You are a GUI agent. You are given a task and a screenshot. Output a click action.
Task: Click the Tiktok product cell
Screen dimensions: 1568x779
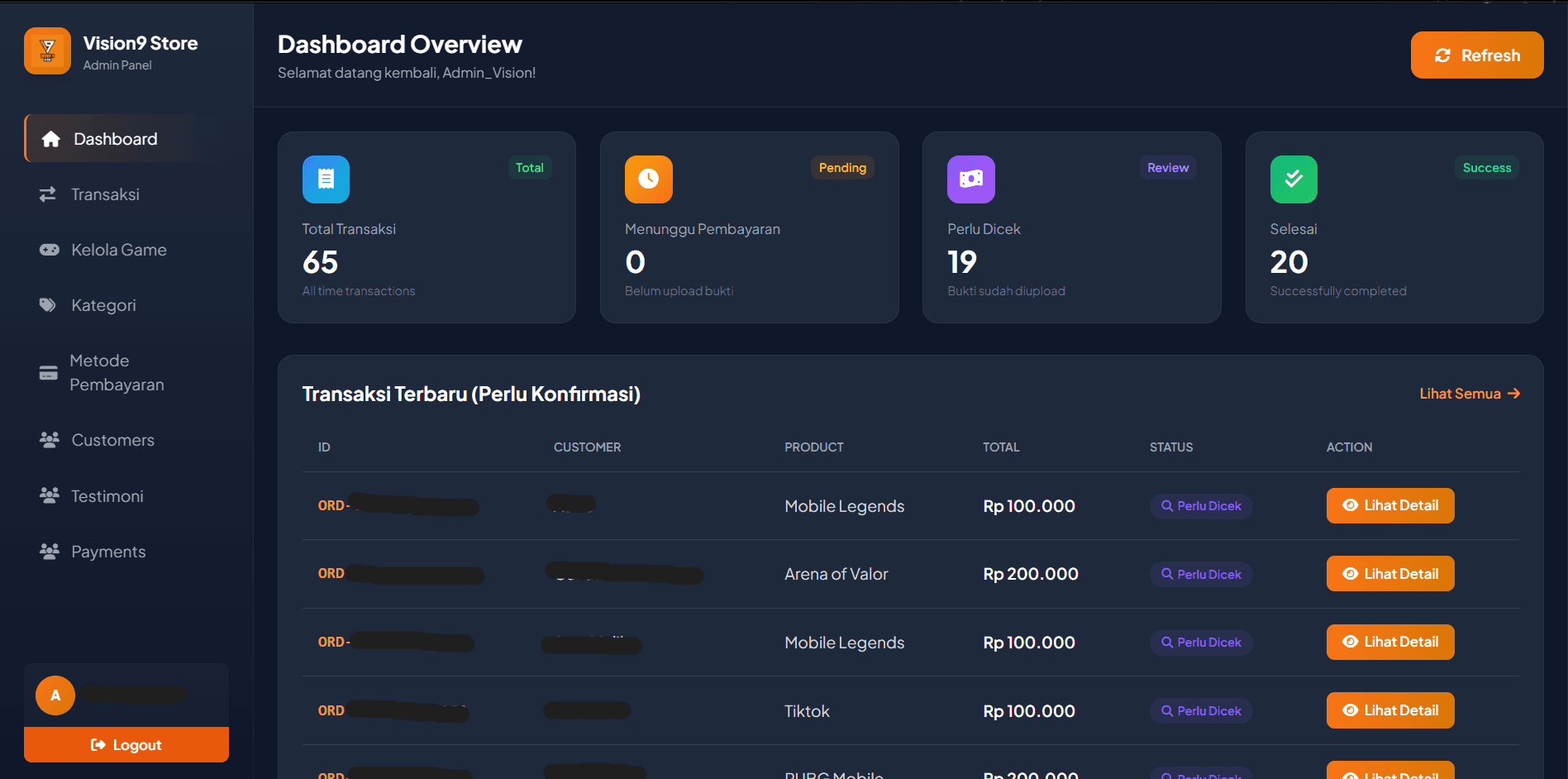807,711
